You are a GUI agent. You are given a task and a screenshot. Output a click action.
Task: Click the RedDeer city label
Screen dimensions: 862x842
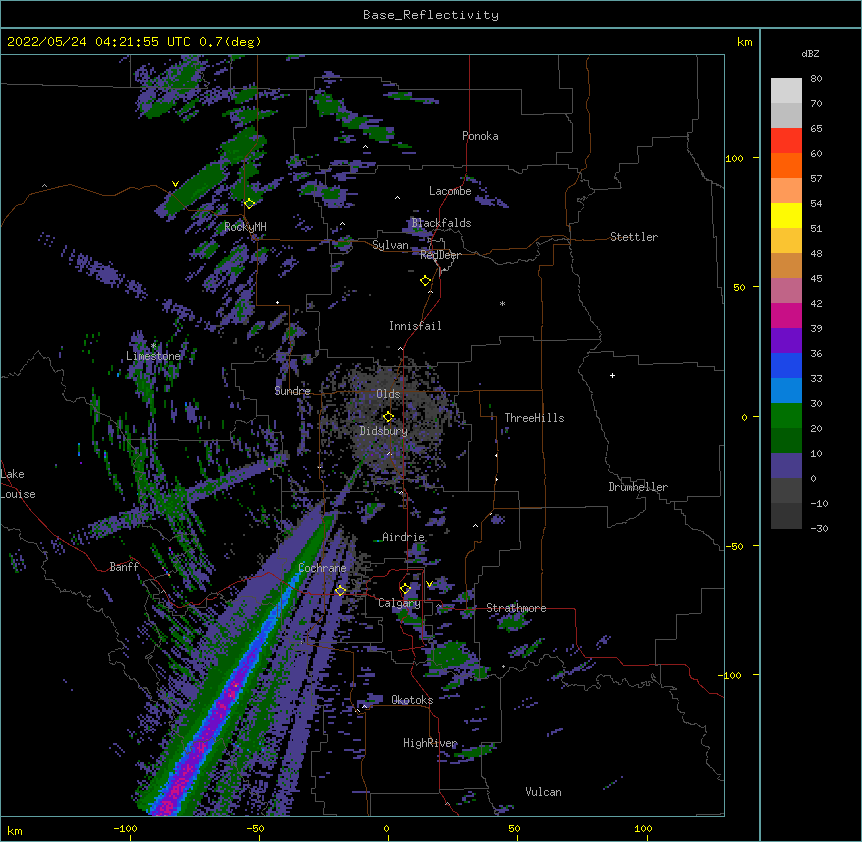[x=440, y=255]
